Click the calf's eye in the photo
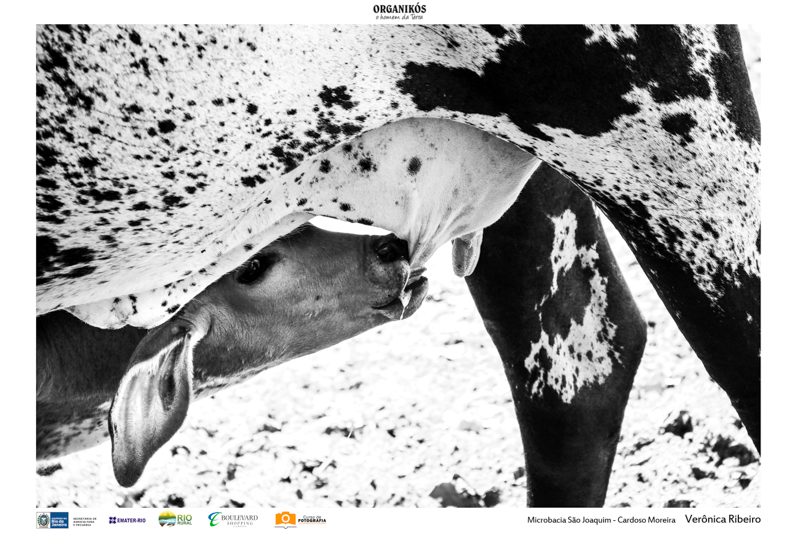Screen dimensions: 799x533 point(254,266)
